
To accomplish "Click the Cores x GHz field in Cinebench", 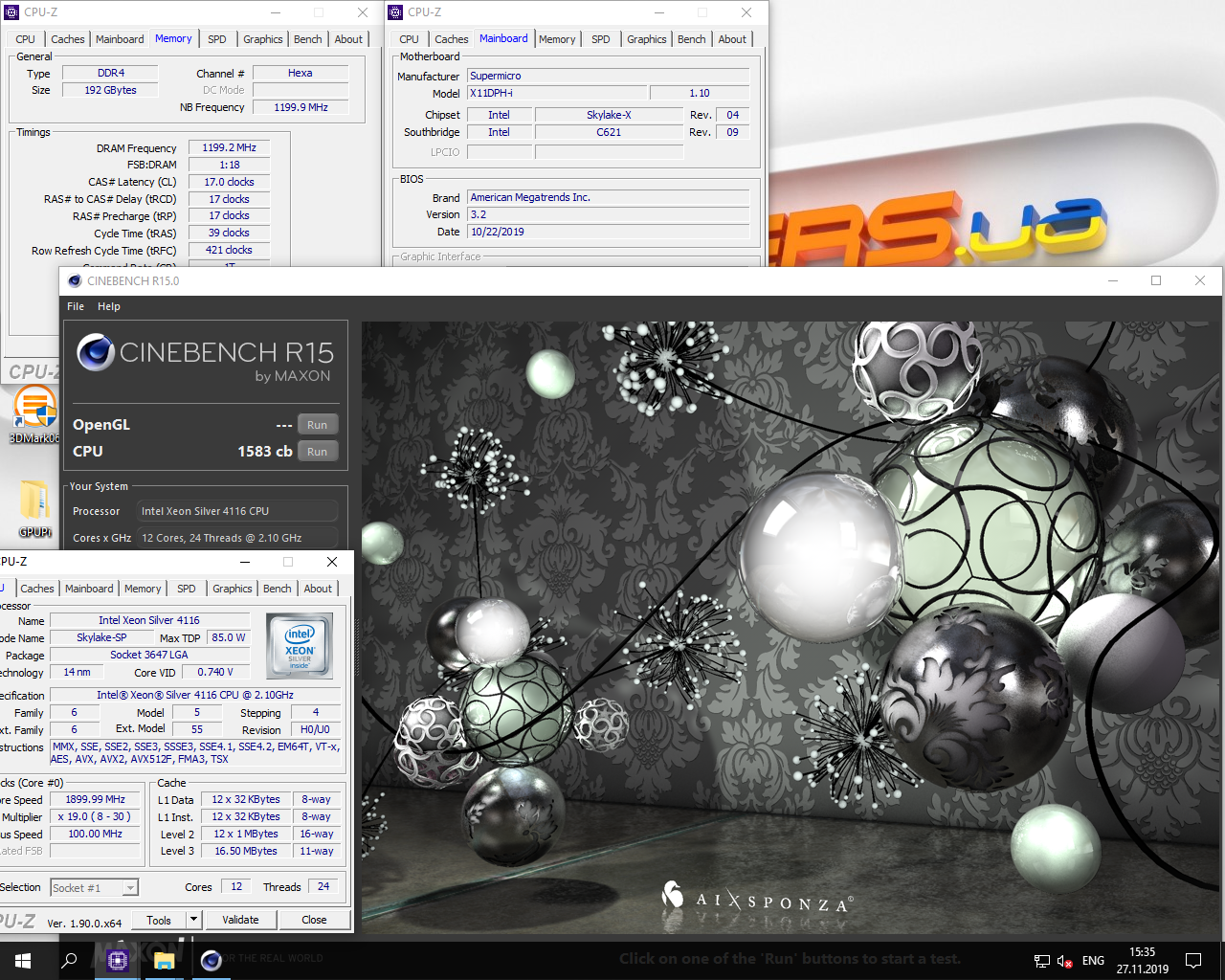I will pyautogui.click(x=236, y=538).
